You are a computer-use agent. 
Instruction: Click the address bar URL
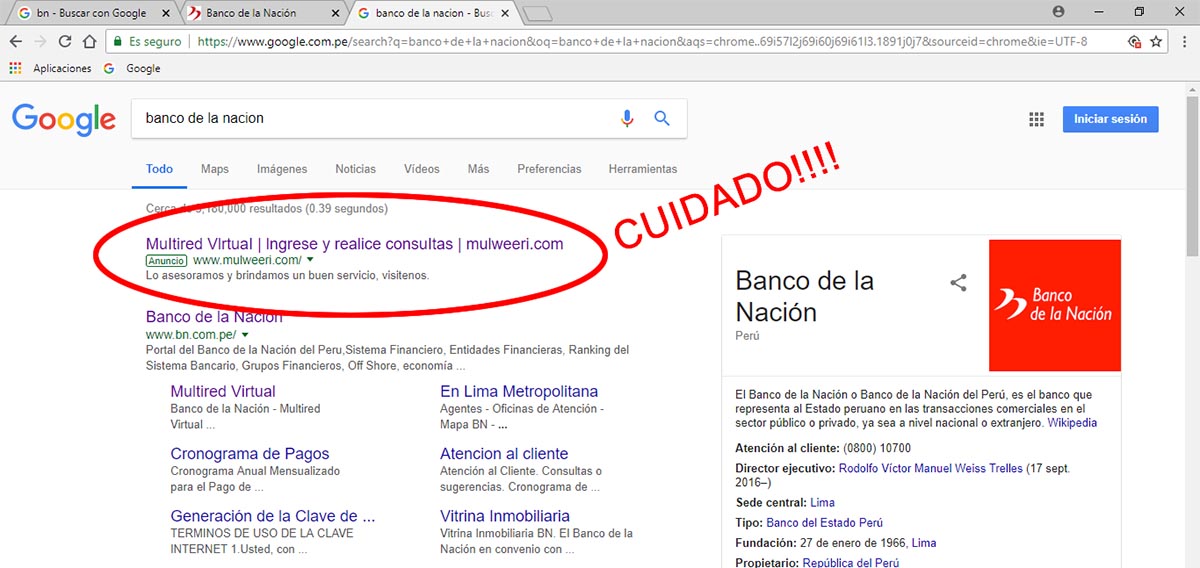[x=642, y=42]
